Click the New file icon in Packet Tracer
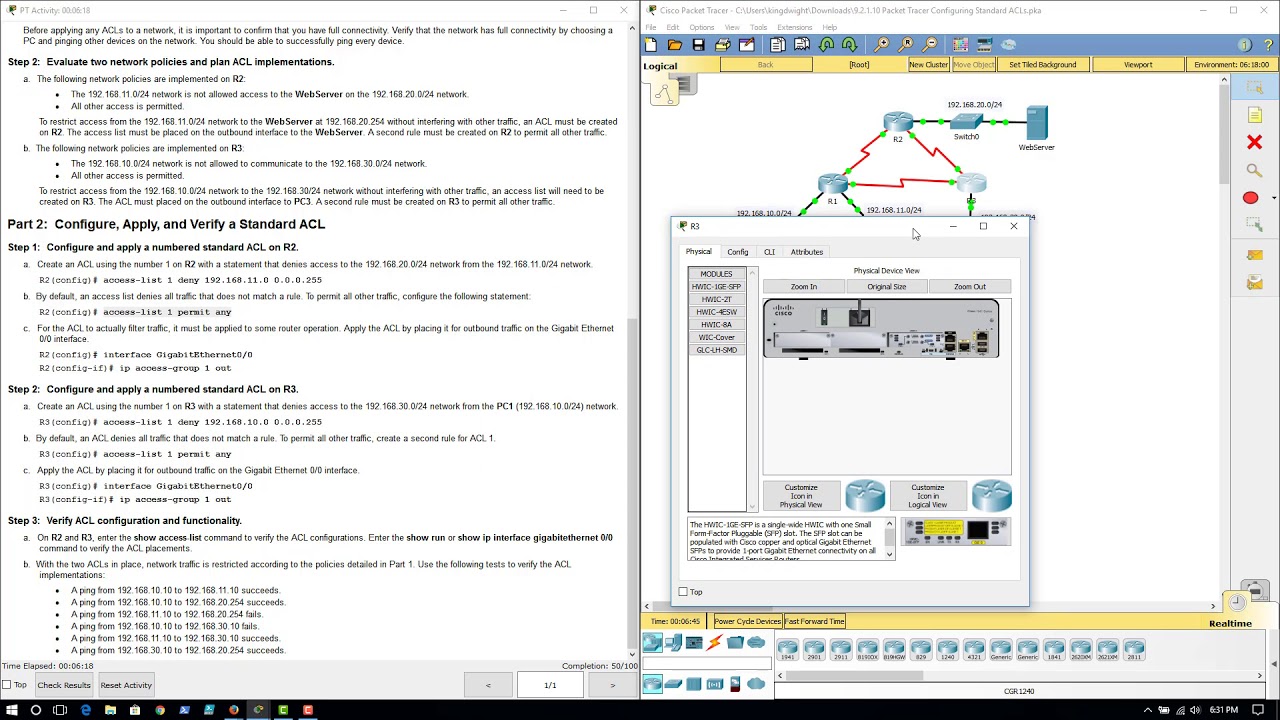The height and width of the screenshot is (720, 1280). (651, 45)
